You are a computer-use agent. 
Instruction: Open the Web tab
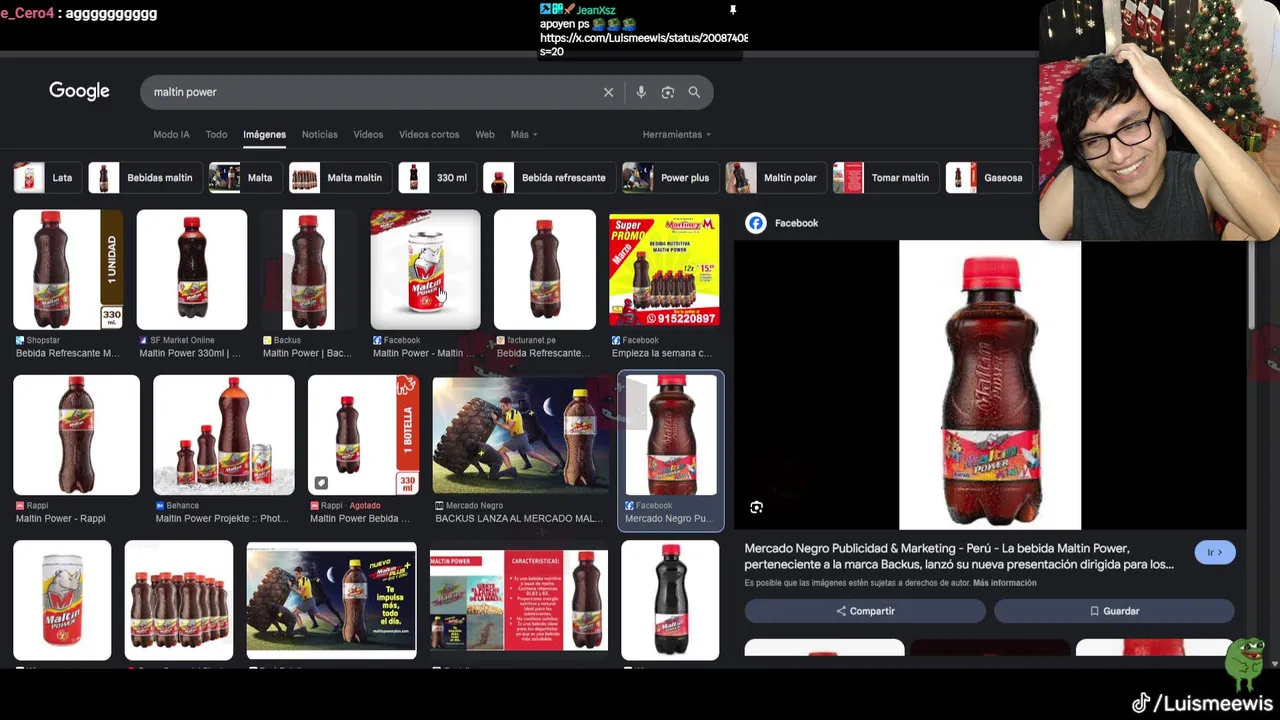[x=485, y=134]
